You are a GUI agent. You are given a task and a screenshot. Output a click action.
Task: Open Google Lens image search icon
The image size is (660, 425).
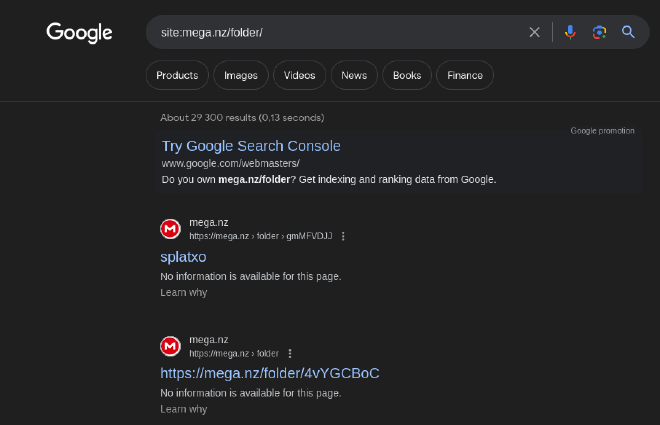click(x=599, y=32)
